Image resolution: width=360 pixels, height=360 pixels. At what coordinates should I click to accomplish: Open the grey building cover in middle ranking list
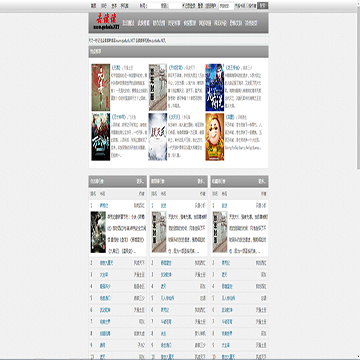(x=159, y=232)
